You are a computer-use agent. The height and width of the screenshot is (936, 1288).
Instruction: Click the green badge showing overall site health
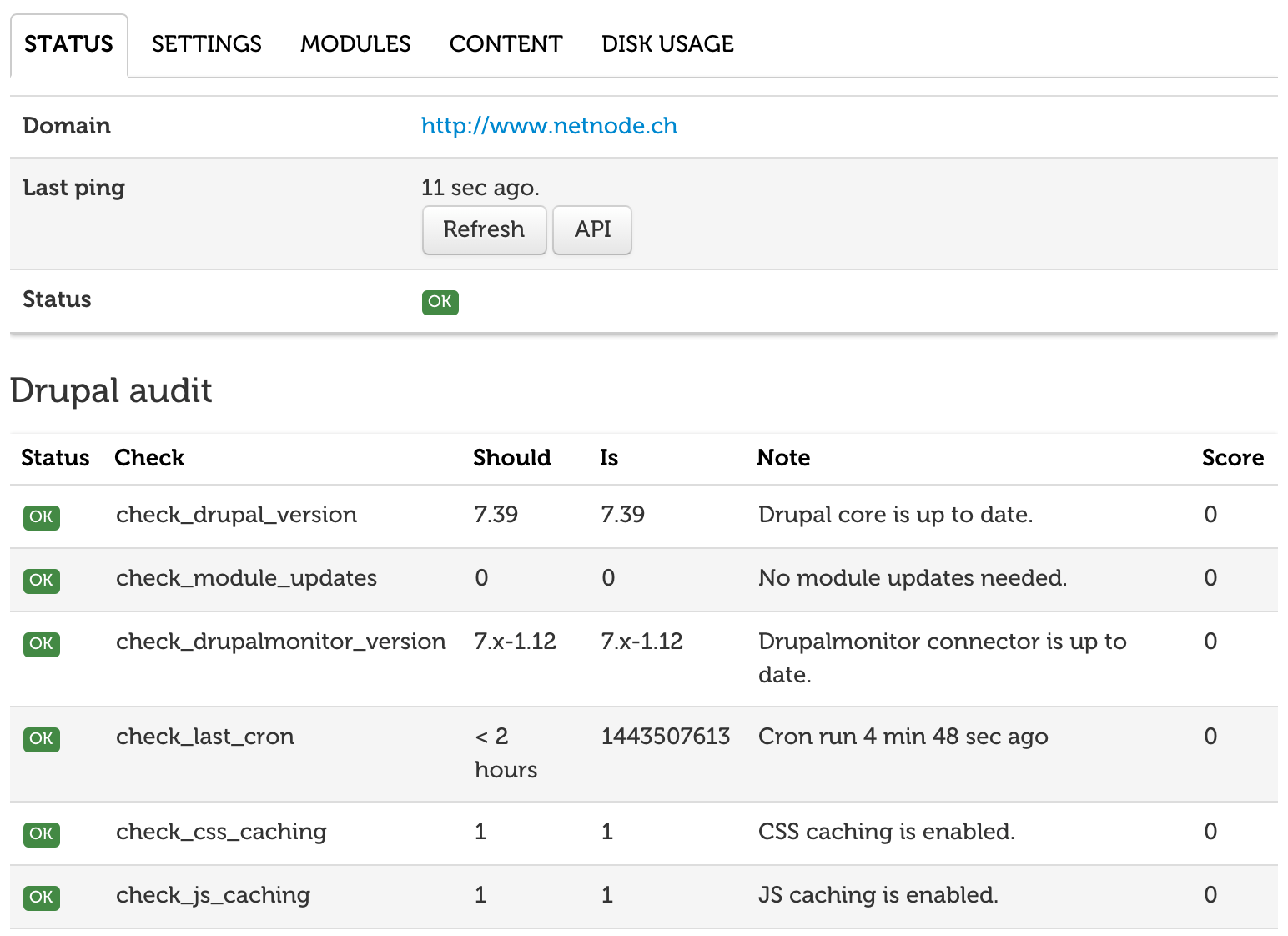[440, 302]
